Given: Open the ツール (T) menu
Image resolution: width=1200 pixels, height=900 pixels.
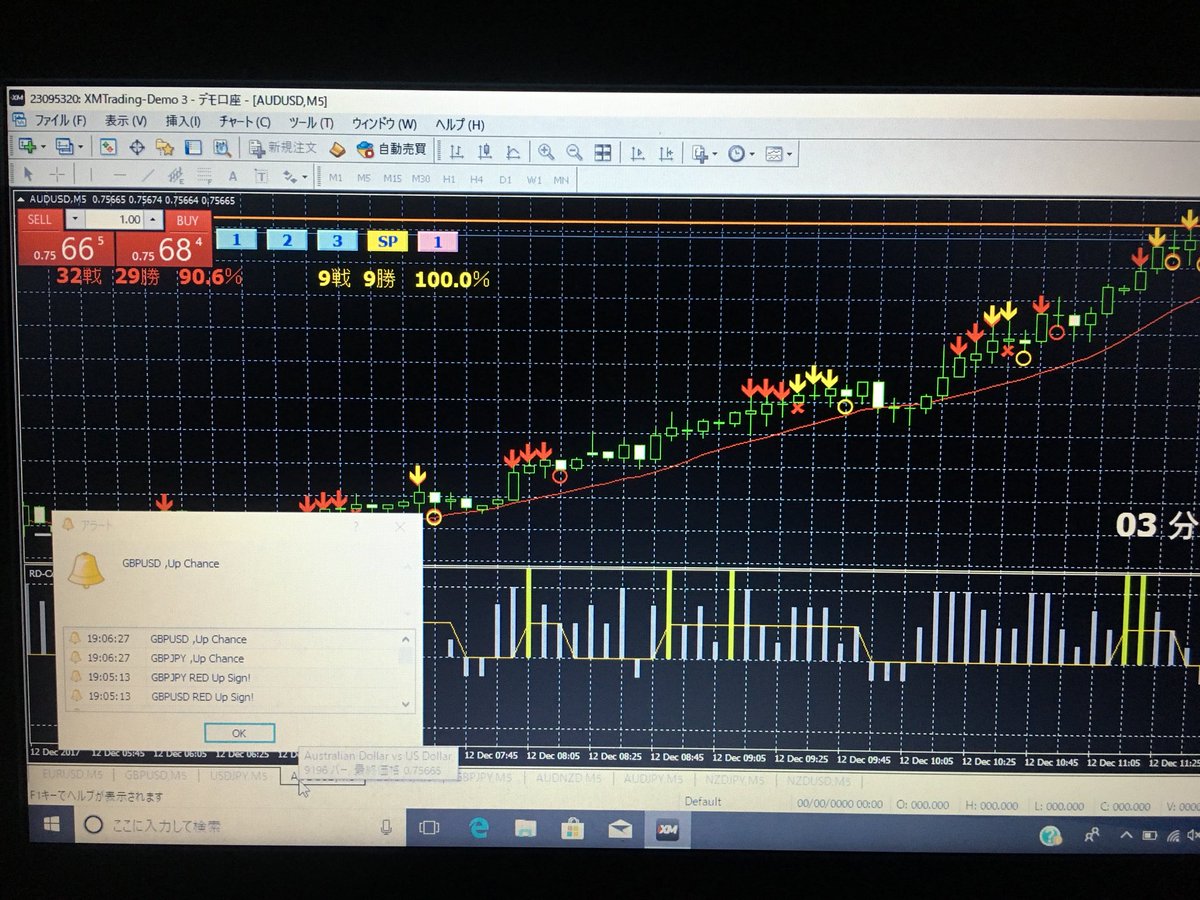Looking at the screenshot, I should pyautogui.click(x=311, y=123).
